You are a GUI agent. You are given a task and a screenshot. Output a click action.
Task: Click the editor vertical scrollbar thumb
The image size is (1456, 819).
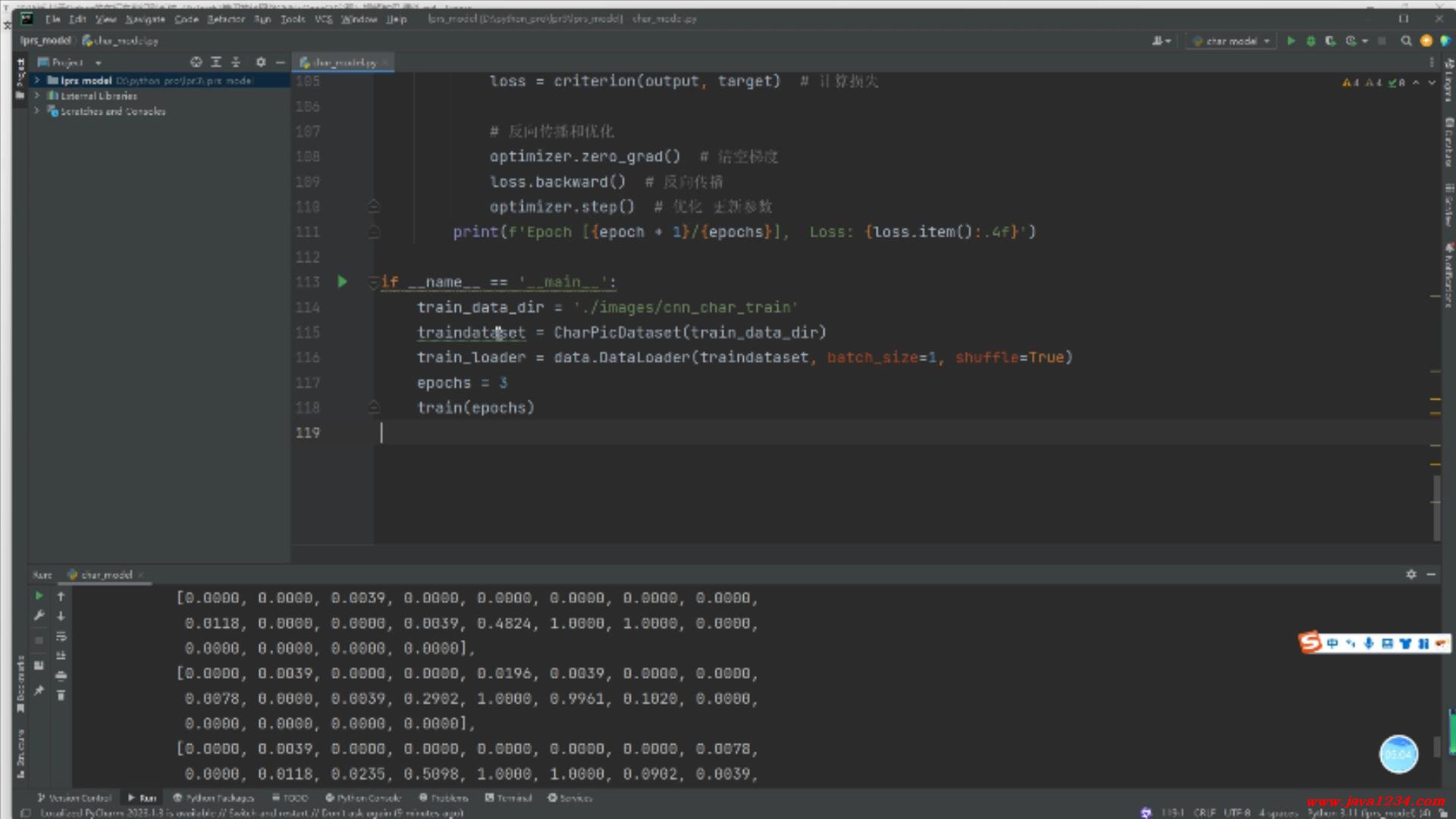coord(1436,508)
